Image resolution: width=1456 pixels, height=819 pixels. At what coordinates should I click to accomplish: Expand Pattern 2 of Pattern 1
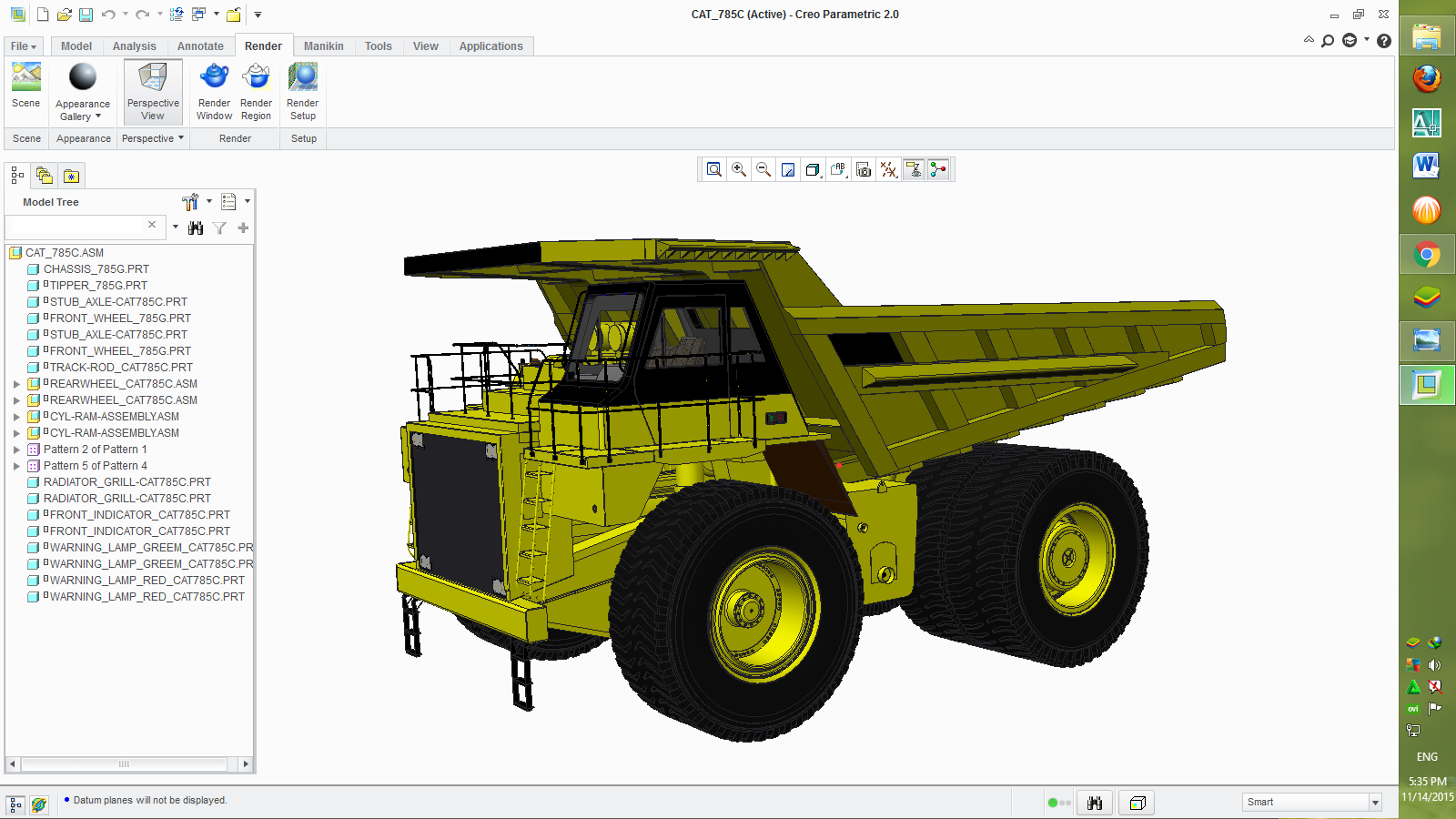pos(16,450)
